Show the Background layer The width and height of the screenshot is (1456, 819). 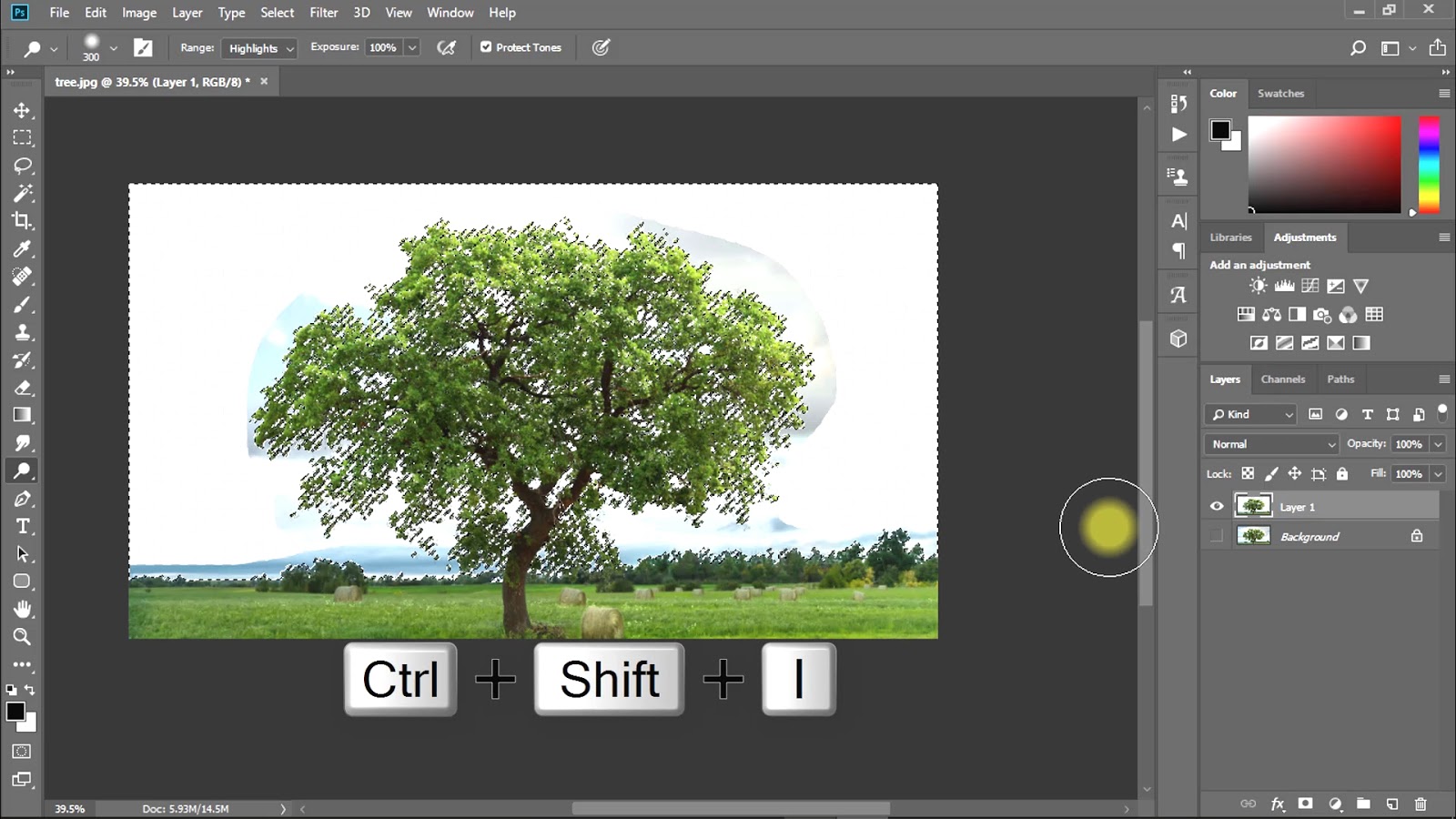1217,536
